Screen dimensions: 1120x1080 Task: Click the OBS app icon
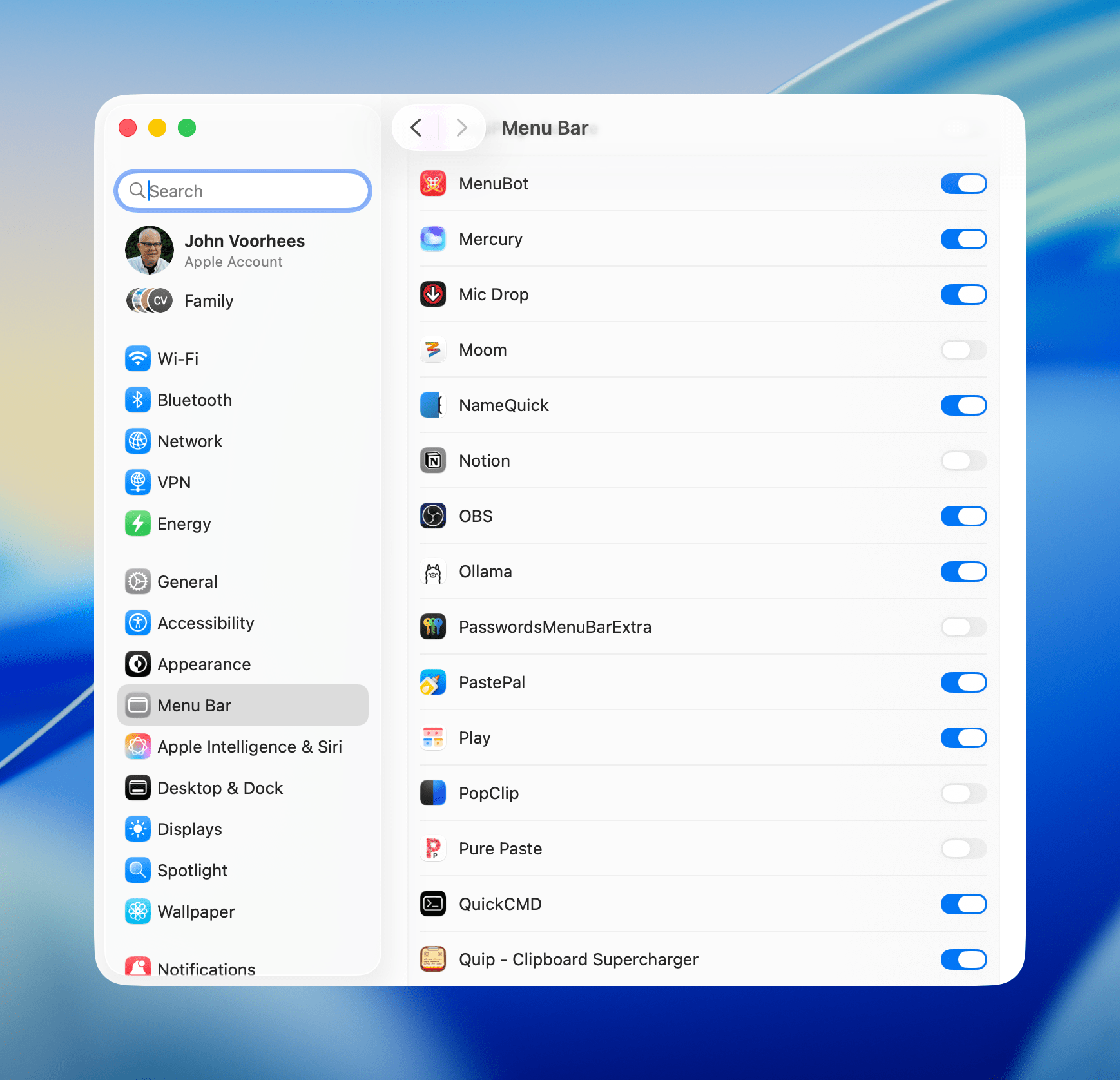[433, 516]
